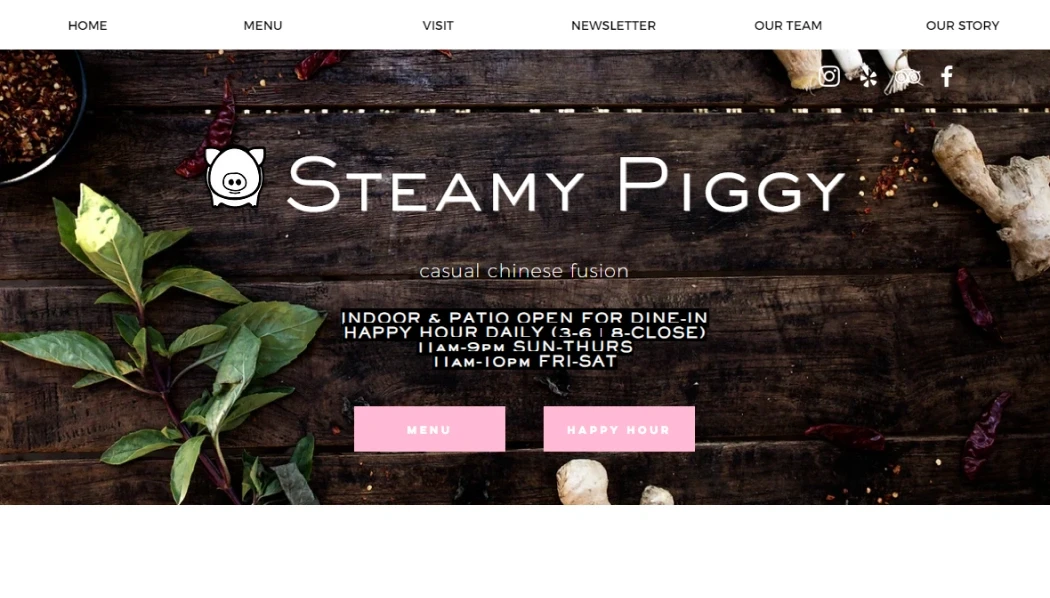Select VISIT in the navigation bar
This screenshot has width=1050, height=598.
pyautogui.click(x=438, y=25)
